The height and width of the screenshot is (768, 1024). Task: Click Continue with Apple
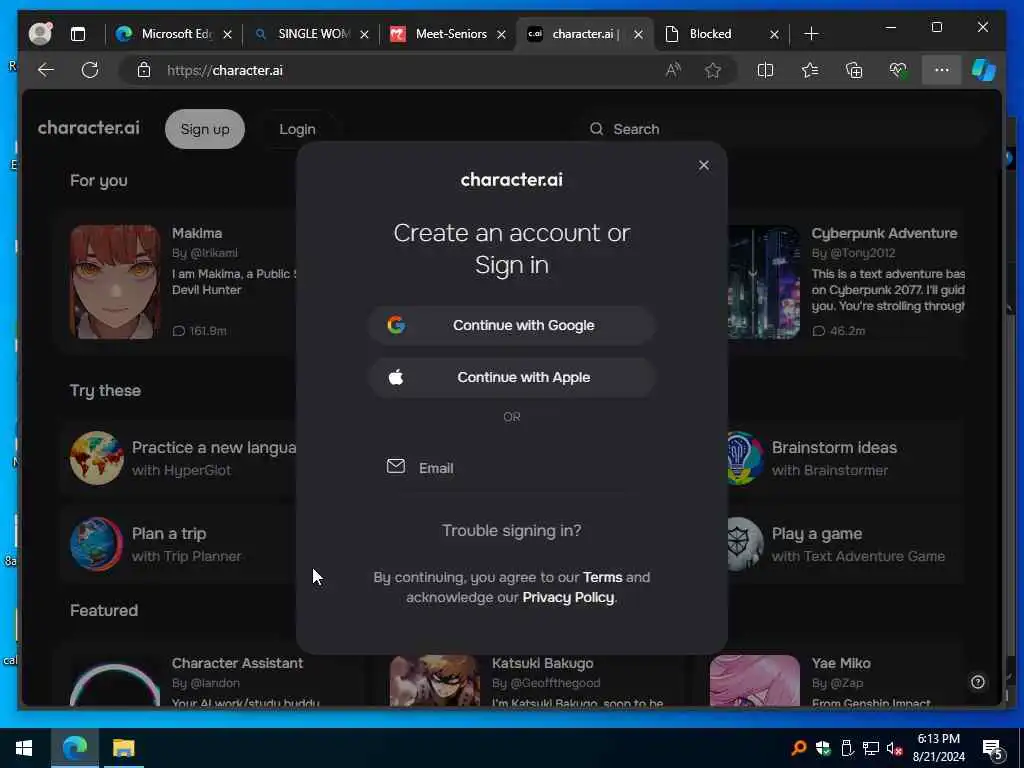(x=511, y=377)
